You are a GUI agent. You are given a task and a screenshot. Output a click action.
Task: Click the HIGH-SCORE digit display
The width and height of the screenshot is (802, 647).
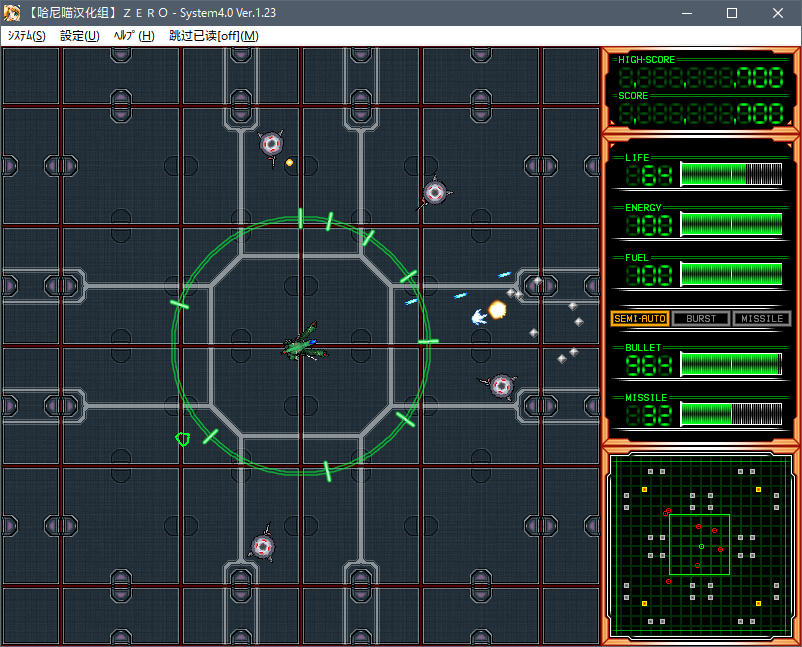coord(701,78)
